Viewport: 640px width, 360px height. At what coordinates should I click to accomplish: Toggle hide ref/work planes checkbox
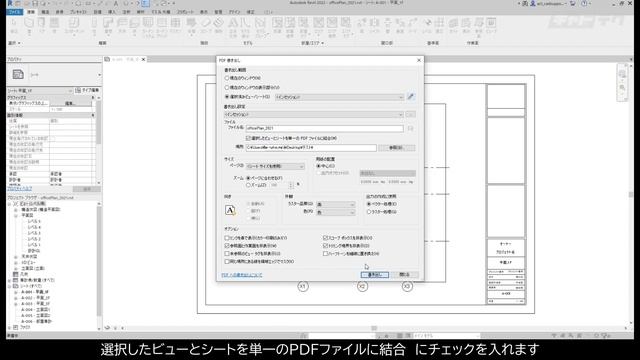tap(227, 246)
